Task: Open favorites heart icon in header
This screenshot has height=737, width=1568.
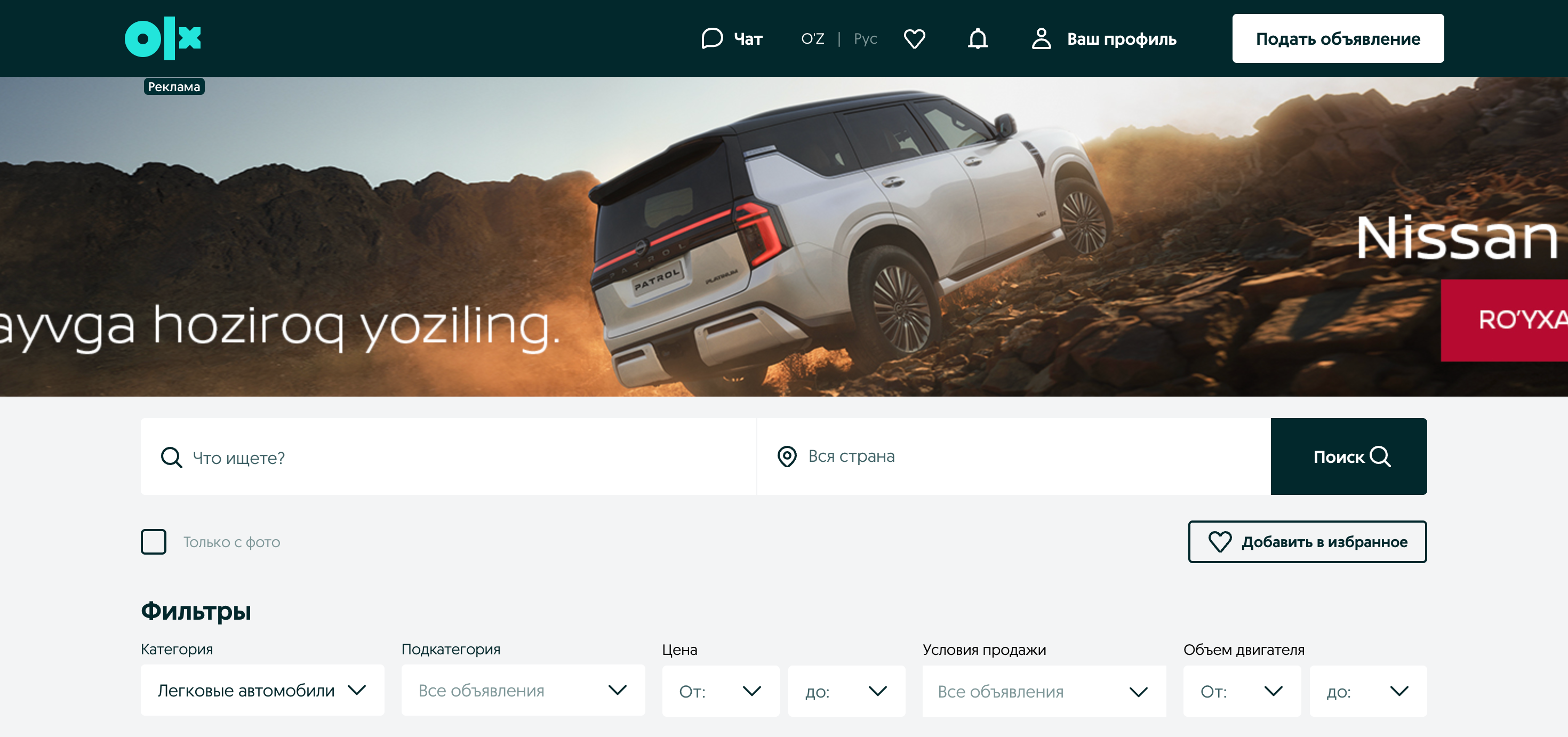Action: click(x=914, y=38)
